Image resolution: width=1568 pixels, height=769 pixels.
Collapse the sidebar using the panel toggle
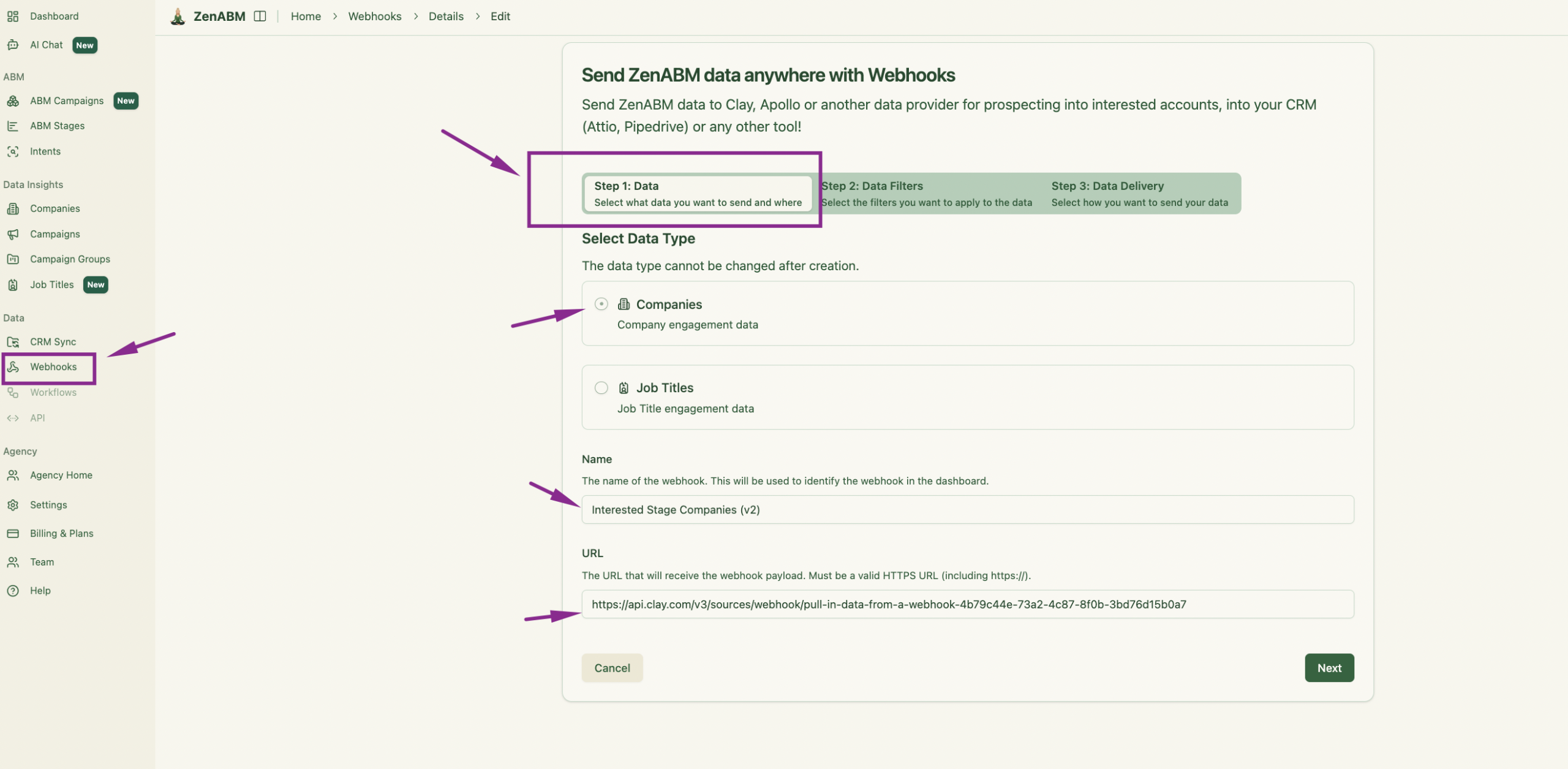260,16
